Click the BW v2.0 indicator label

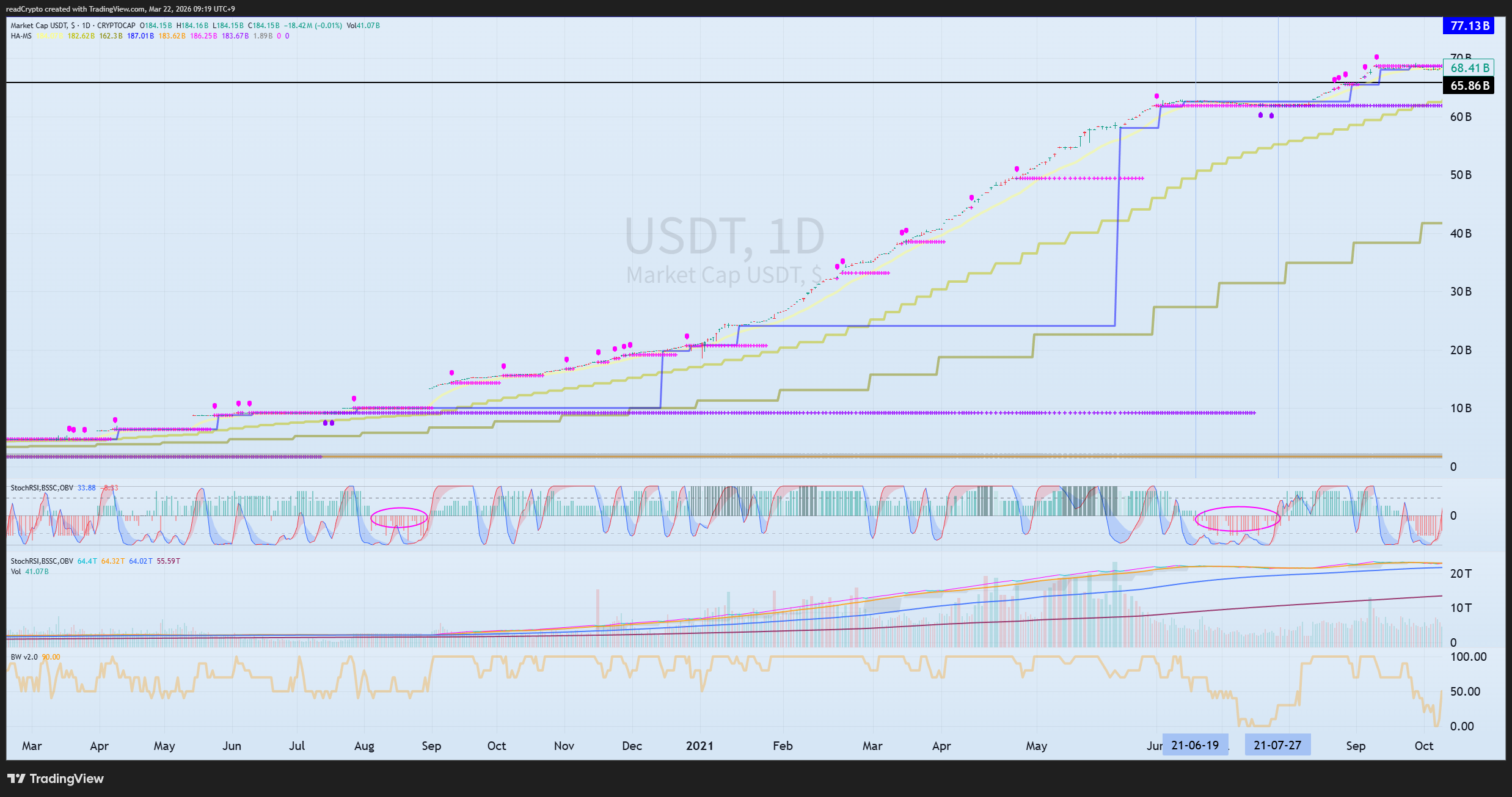[24, 657]
